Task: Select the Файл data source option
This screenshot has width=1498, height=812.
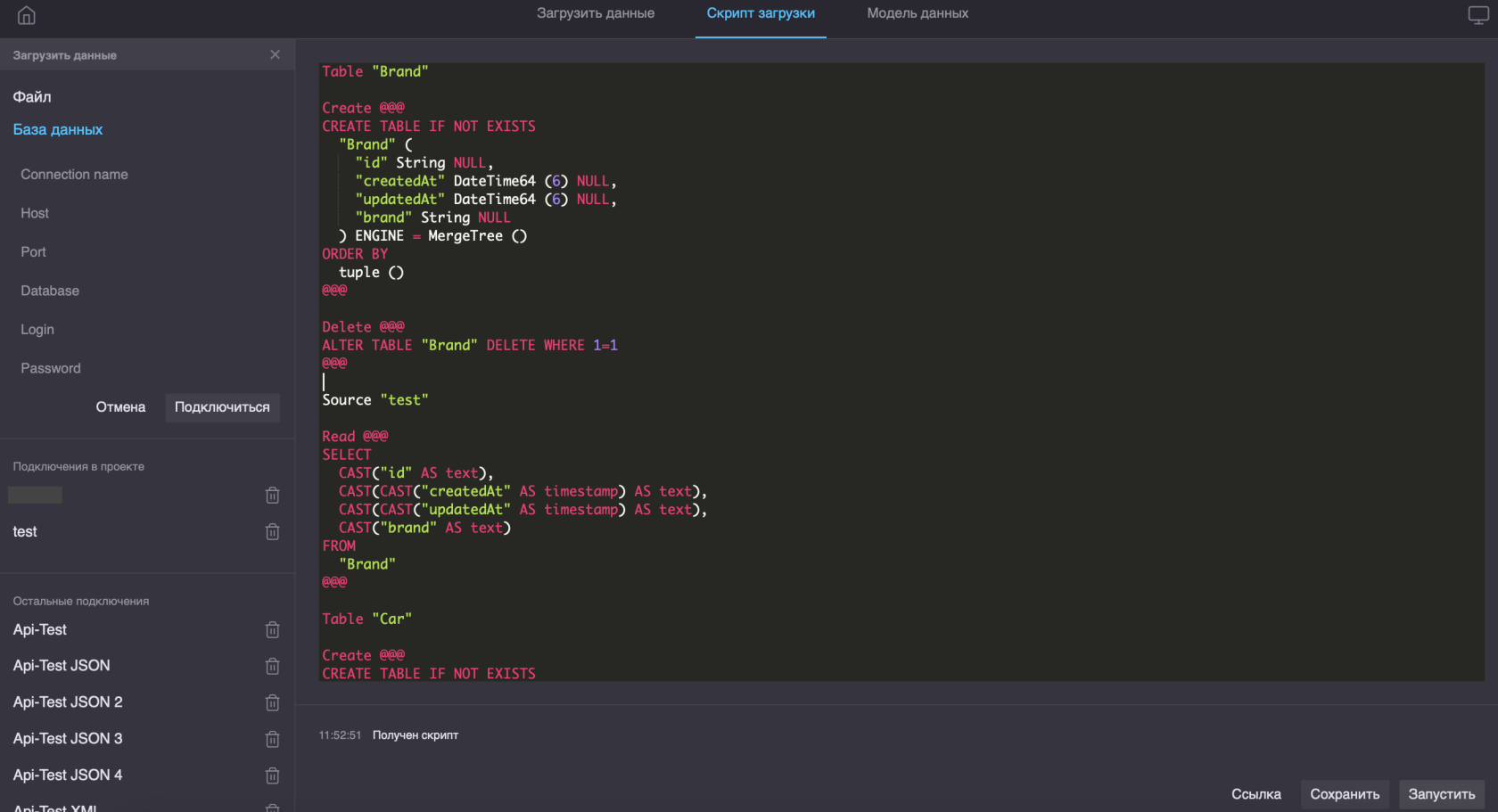Action: (x=32, y=96)
